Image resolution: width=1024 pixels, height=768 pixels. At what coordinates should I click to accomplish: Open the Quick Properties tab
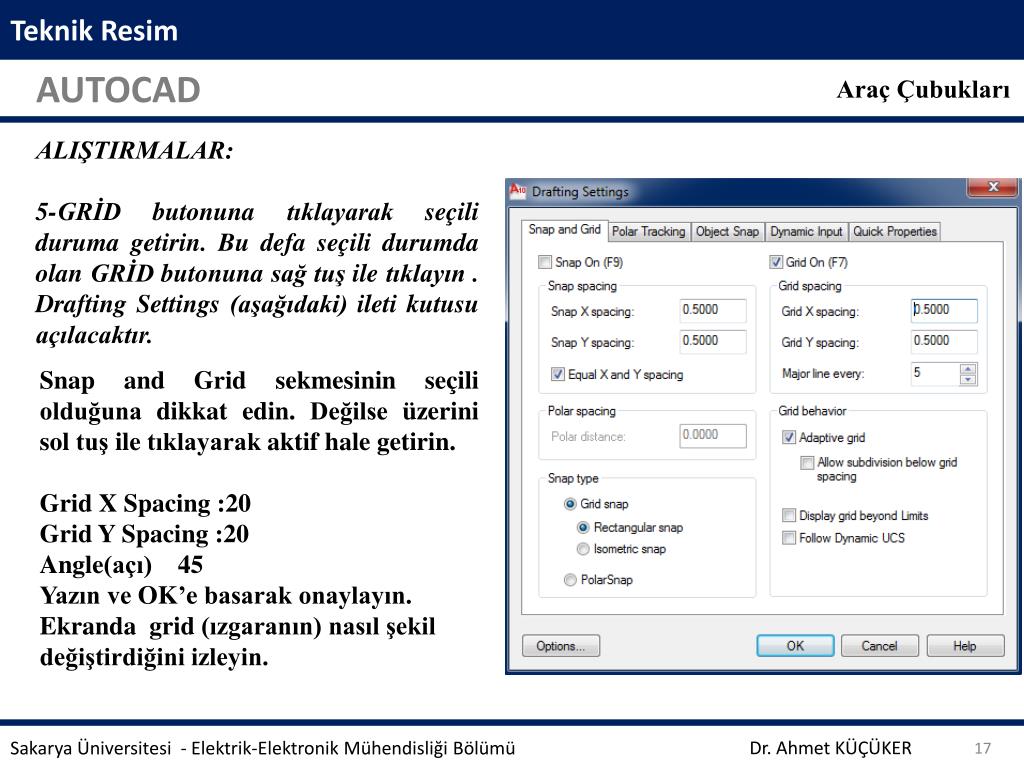tap(895, 231)
